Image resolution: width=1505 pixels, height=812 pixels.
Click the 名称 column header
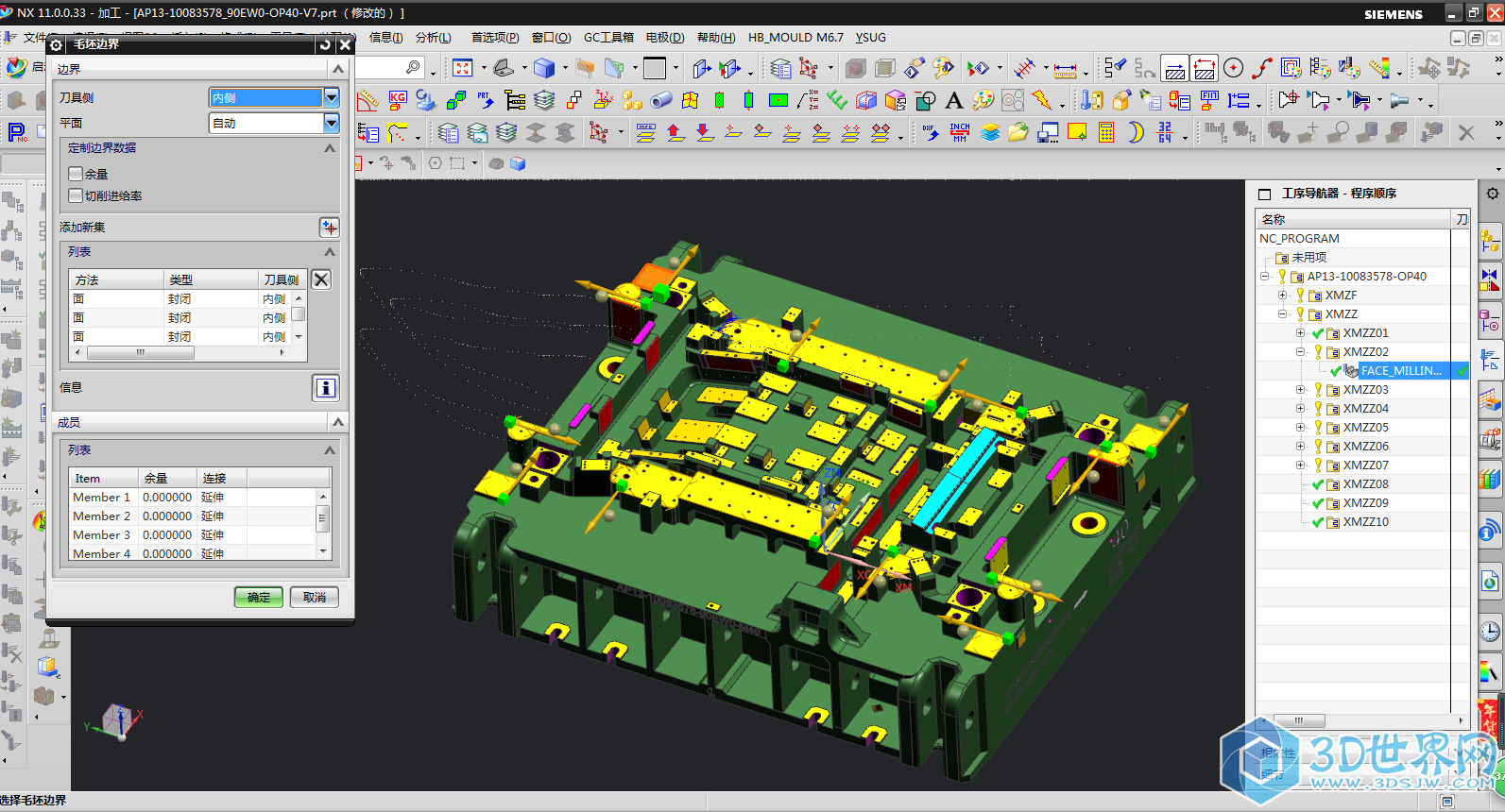[x=1354, y=219]
